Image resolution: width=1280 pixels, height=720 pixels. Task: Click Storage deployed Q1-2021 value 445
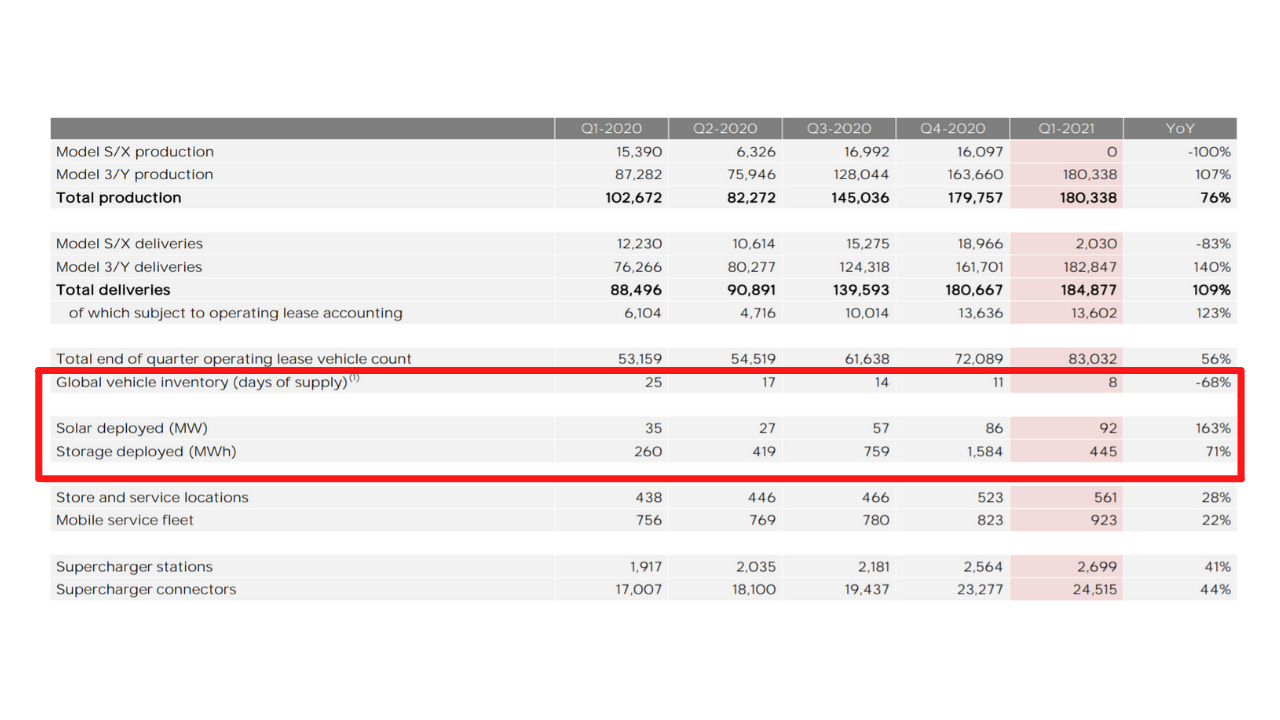coord(1104,451)
